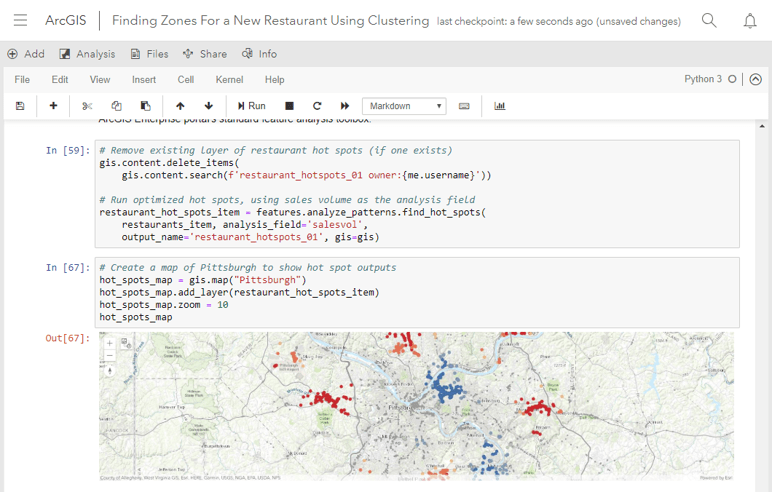Cut selected cell with scissors icon
This screenshot has height=492, width=772.
pyautogui.click(x=87, y=106)
